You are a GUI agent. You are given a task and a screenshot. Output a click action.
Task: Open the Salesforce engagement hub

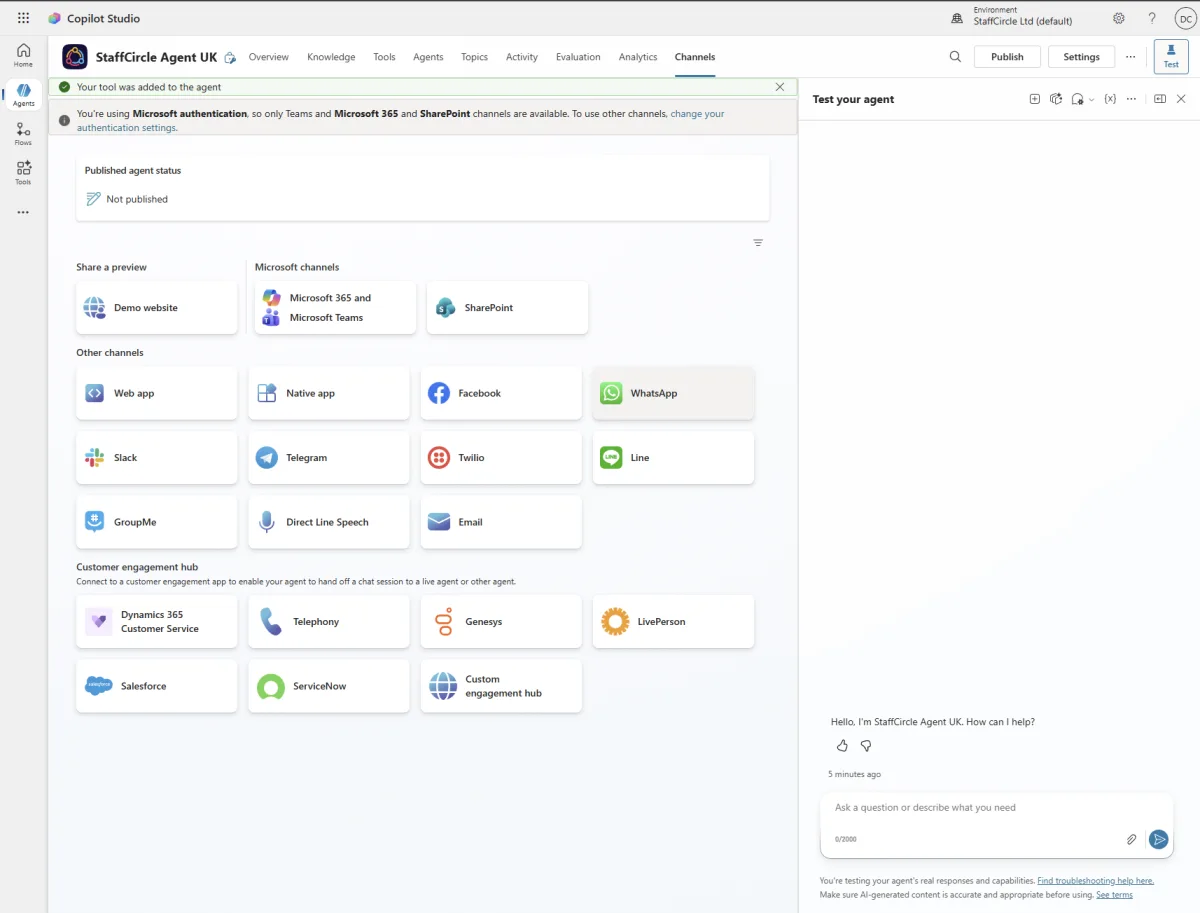click(x=157, y=686)
